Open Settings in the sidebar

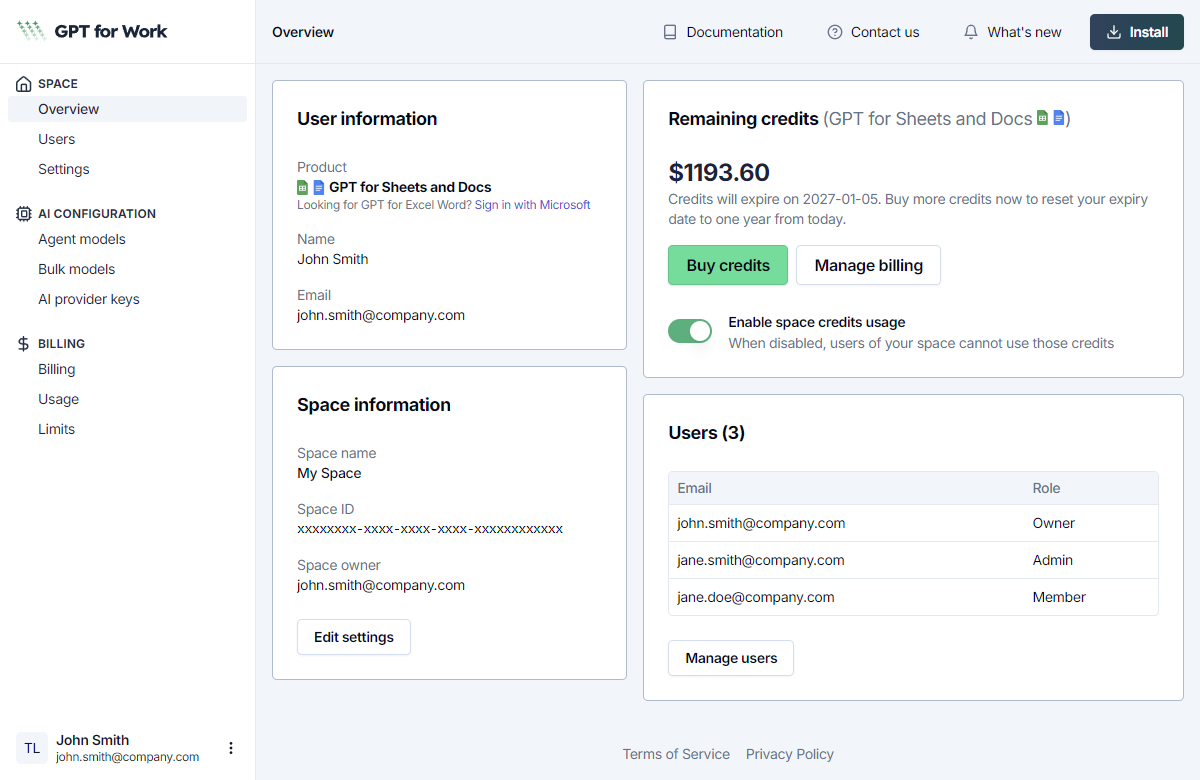127,169
